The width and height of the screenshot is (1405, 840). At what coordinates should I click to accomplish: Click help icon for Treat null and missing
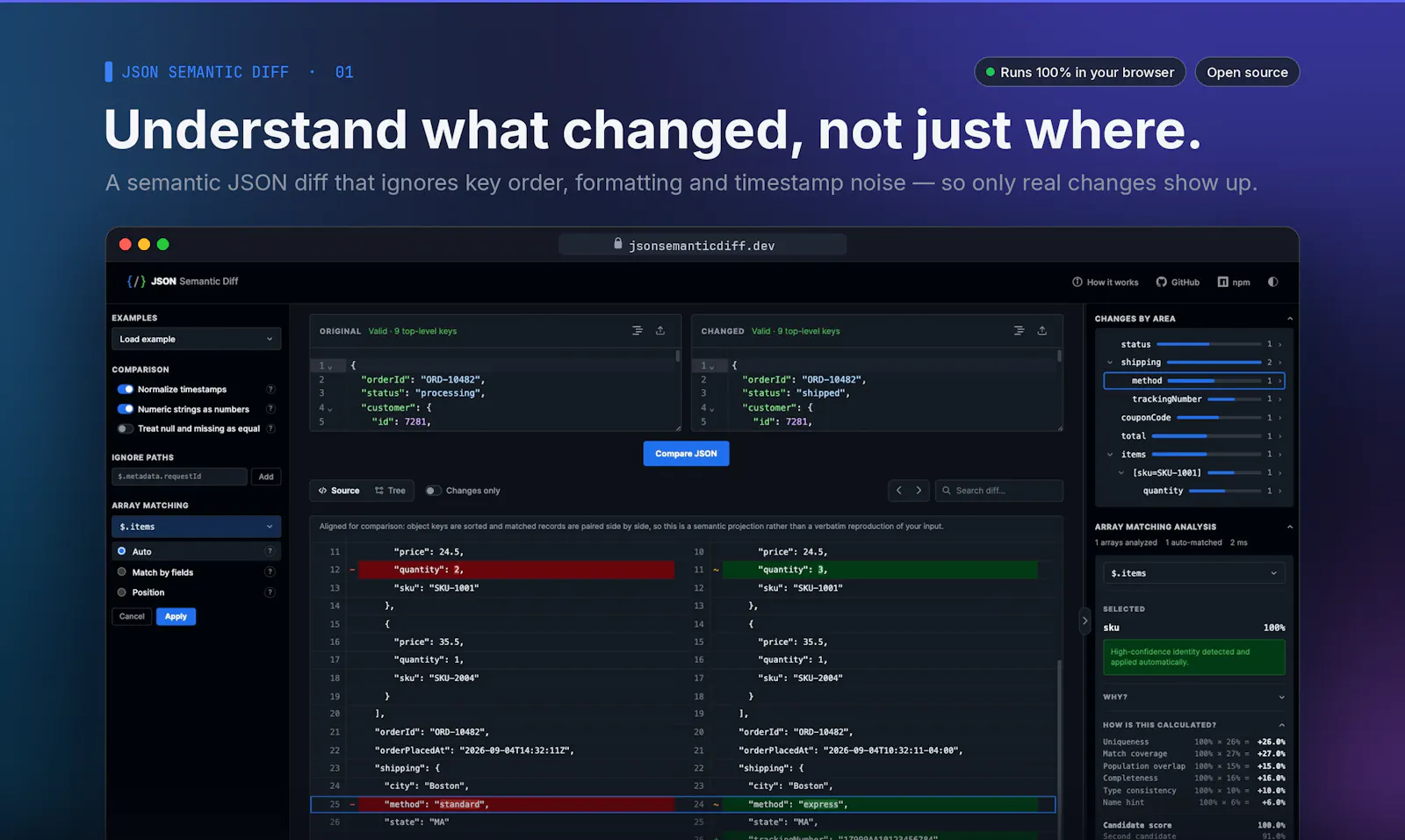point(270,428)
